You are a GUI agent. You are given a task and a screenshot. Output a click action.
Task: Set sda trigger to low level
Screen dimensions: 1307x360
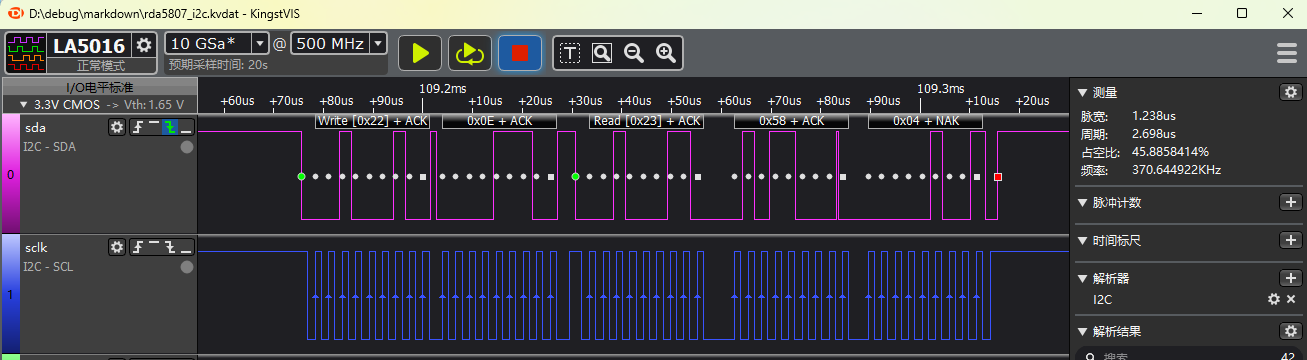(x=186, y=127)
